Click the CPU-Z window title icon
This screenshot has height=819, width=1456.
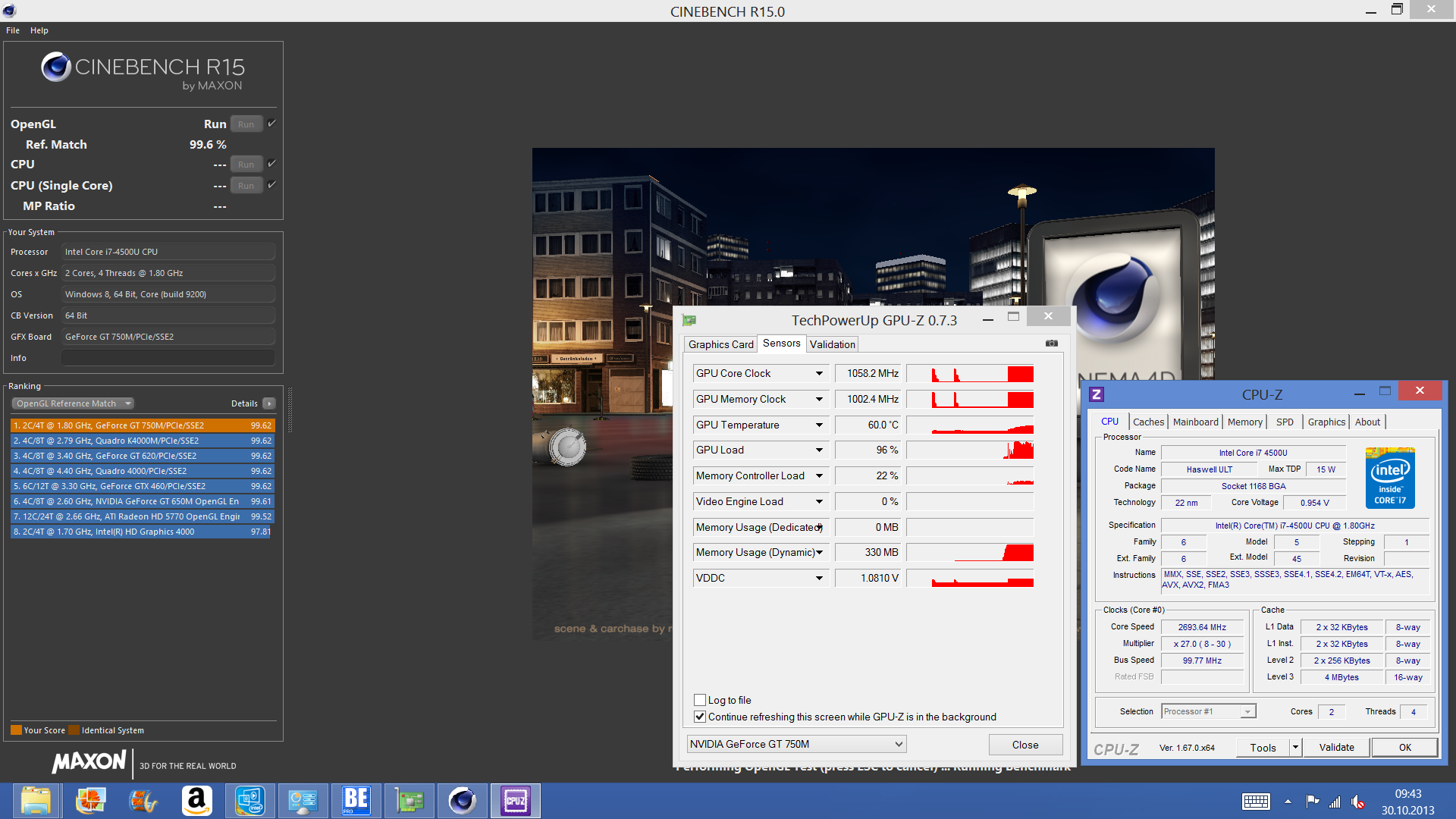1097,394
